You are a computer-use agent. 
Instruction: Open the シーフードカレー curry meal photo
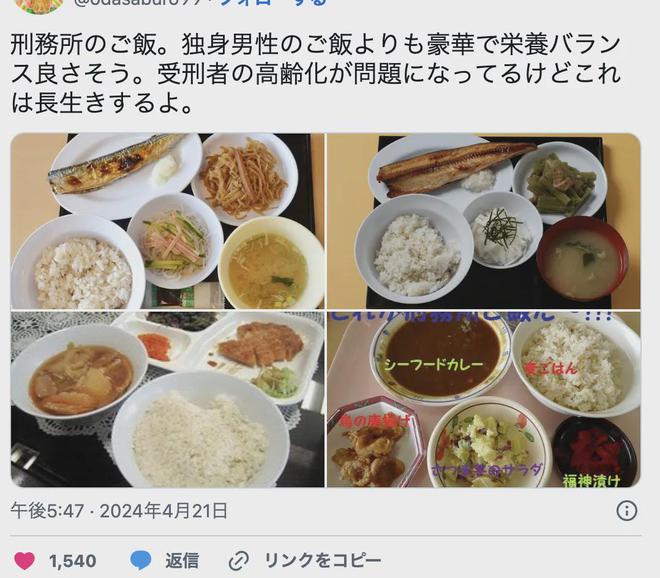pos(484,400)
